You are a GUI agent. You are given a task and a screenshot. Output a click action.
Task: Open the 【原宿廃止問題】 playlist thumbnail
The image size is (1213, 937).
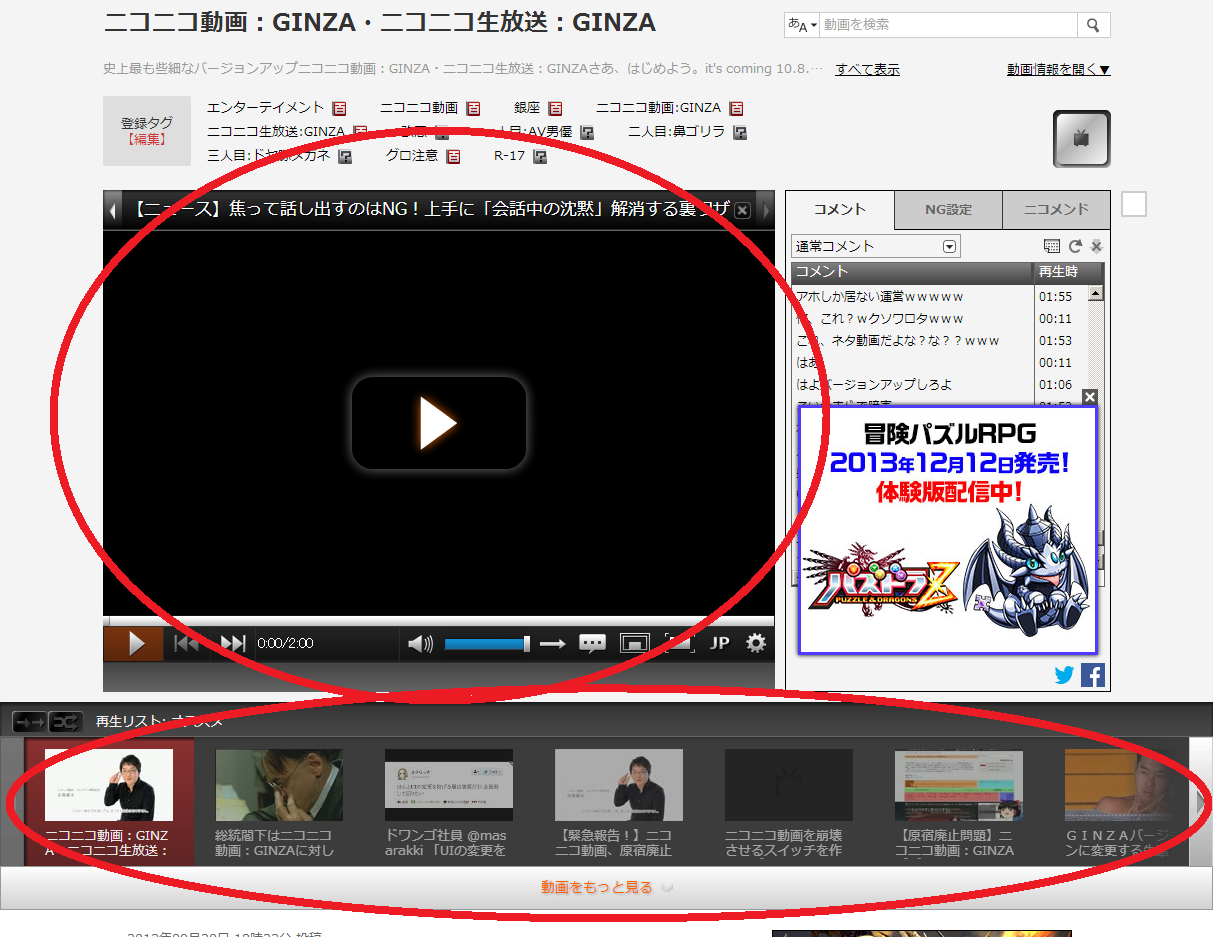click(959, 785)
